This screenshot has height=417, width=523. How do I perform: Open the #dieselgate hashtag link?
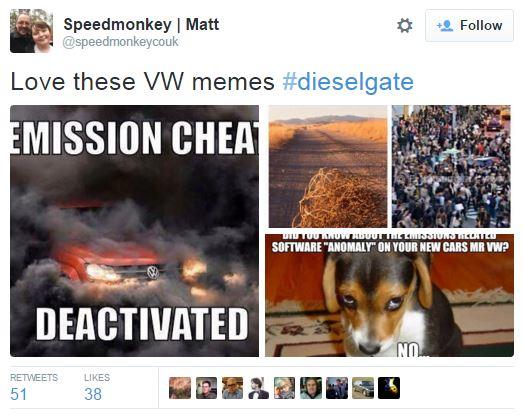[348, 82]
